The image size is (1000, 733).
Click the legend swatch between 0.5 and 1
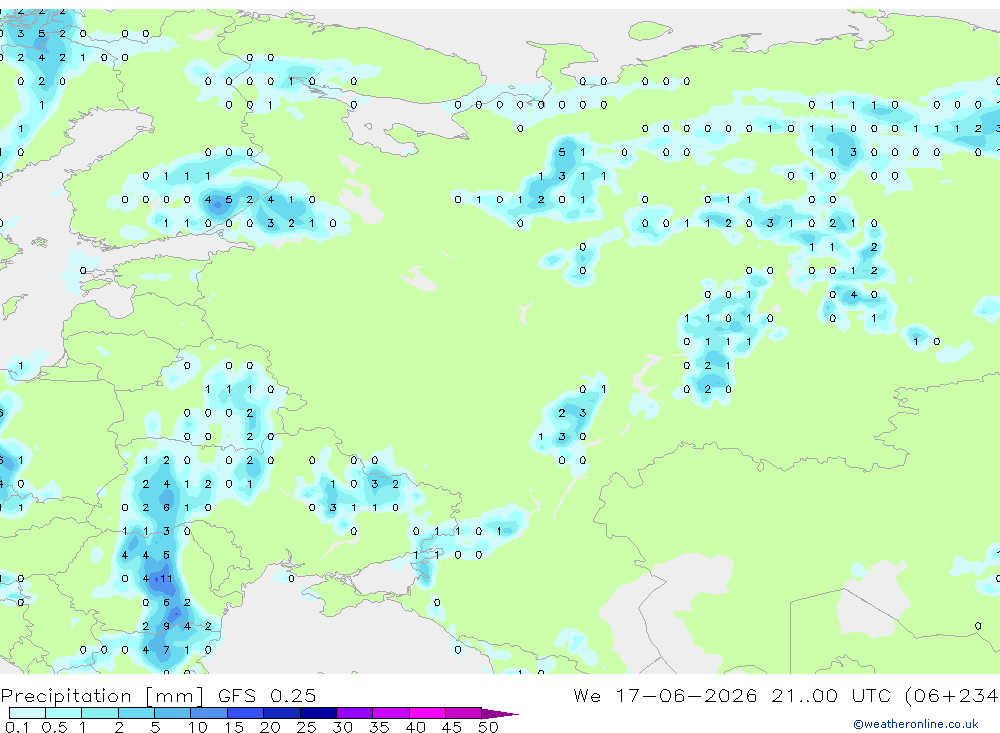64,713
